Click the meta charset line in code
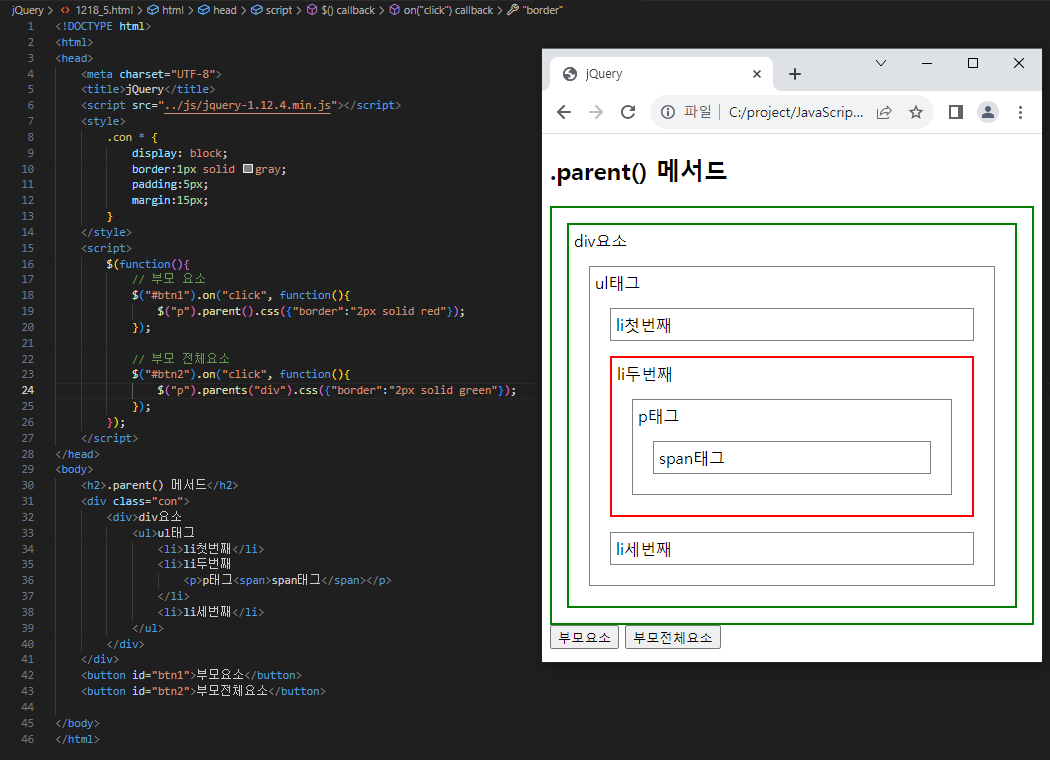1050x760 pixels. [x=151, y=74]
